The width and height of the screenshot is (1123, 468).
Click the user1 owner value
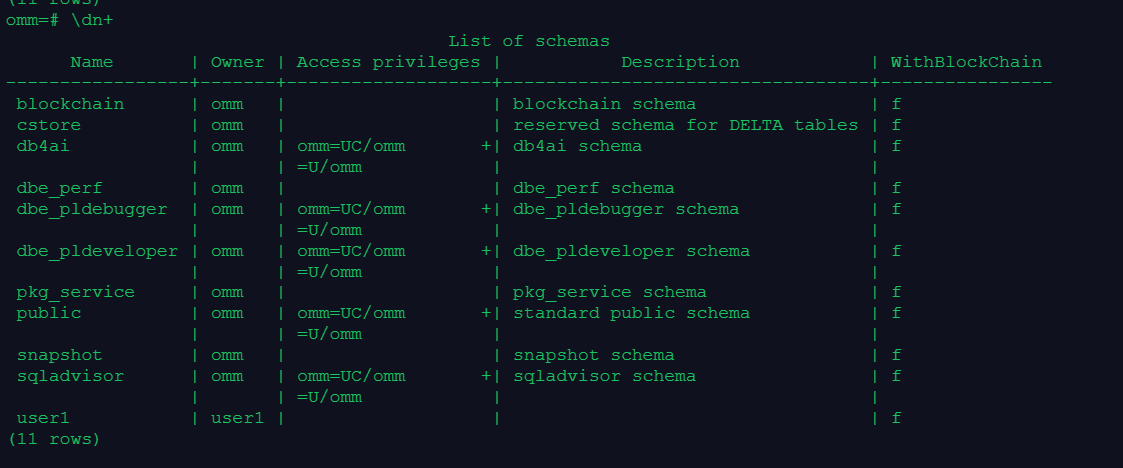tap(237, 419)
